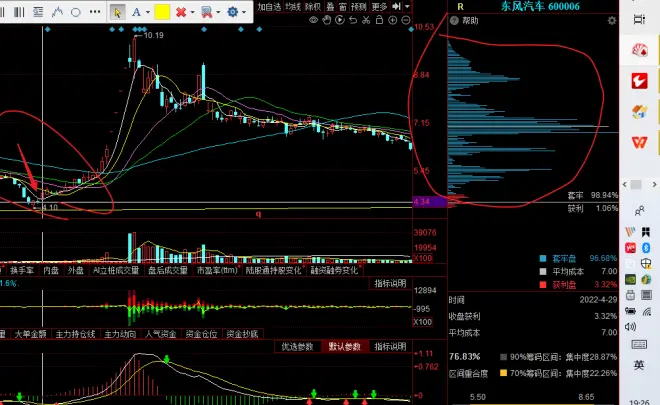This screenshot has width=660, height=405.
Task: Switch to the 换手率 indicator tab
Action: click(22, 270)
